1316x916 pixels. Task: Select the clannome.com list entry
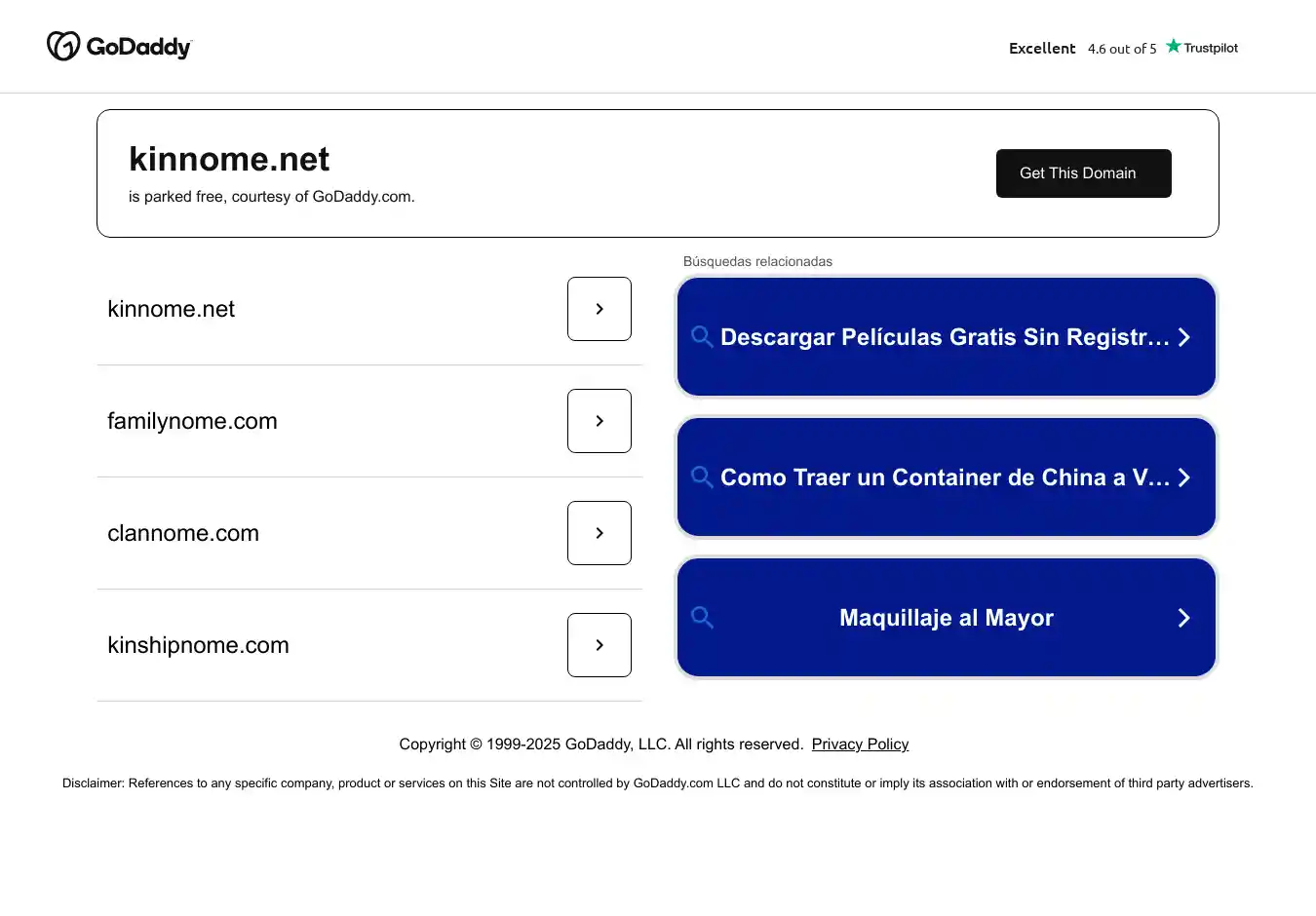pos(183,533)
